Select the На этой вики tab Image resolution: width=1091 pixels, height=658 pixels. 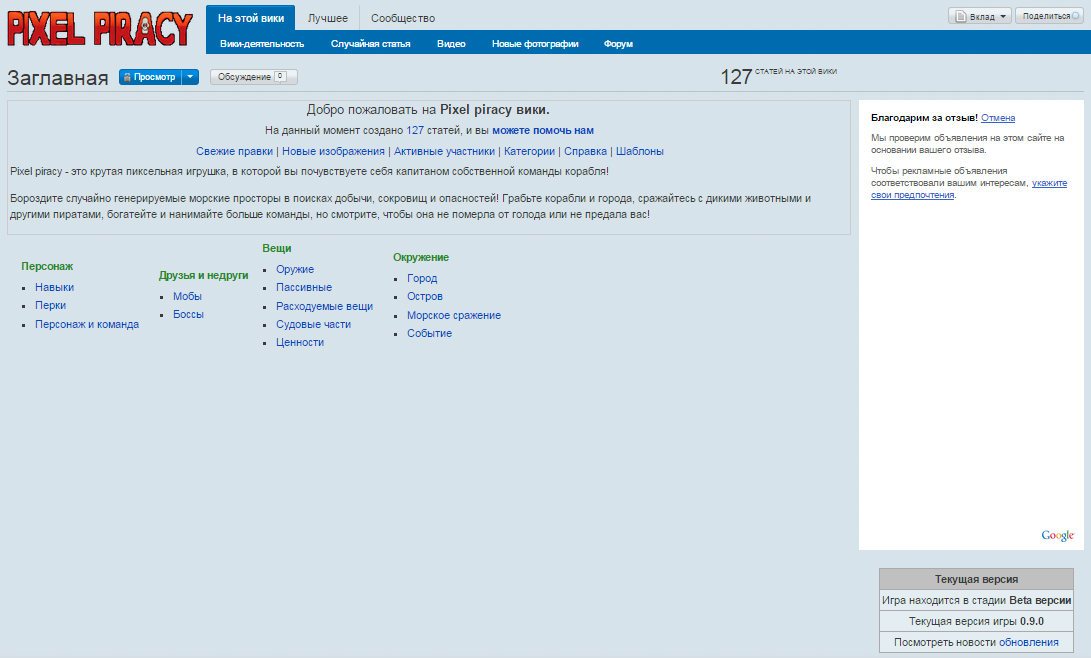(250, 18)
